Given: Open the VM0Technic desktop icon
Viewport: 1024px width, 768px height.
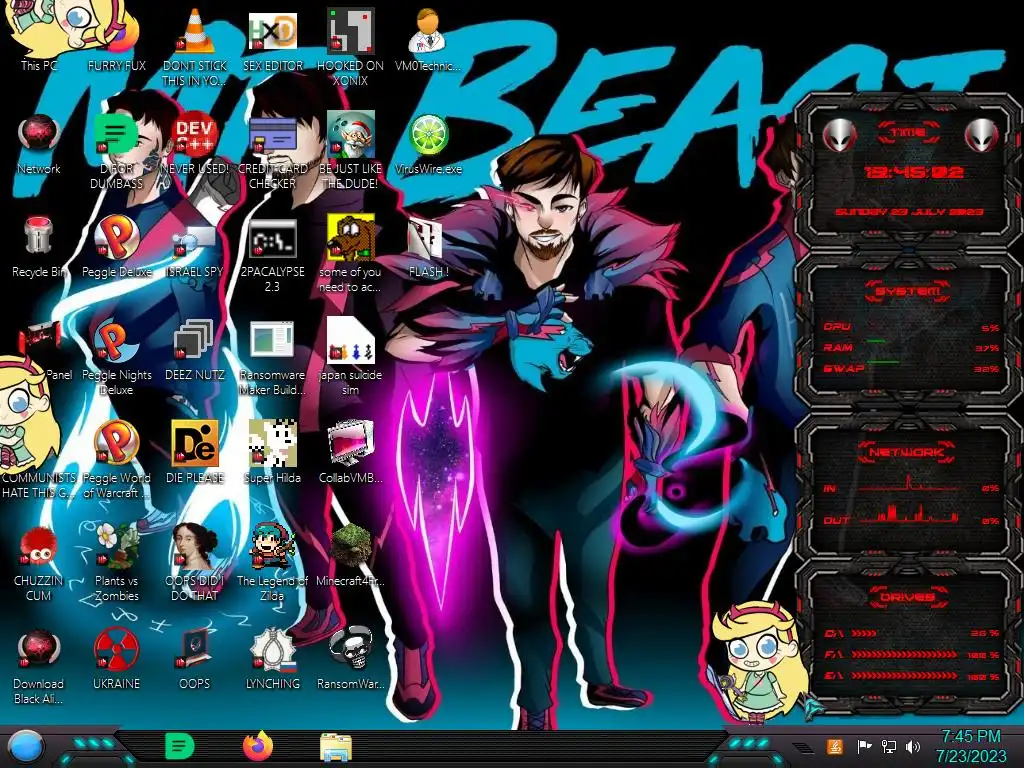Looking at the screenshot, I should [428, 31].
